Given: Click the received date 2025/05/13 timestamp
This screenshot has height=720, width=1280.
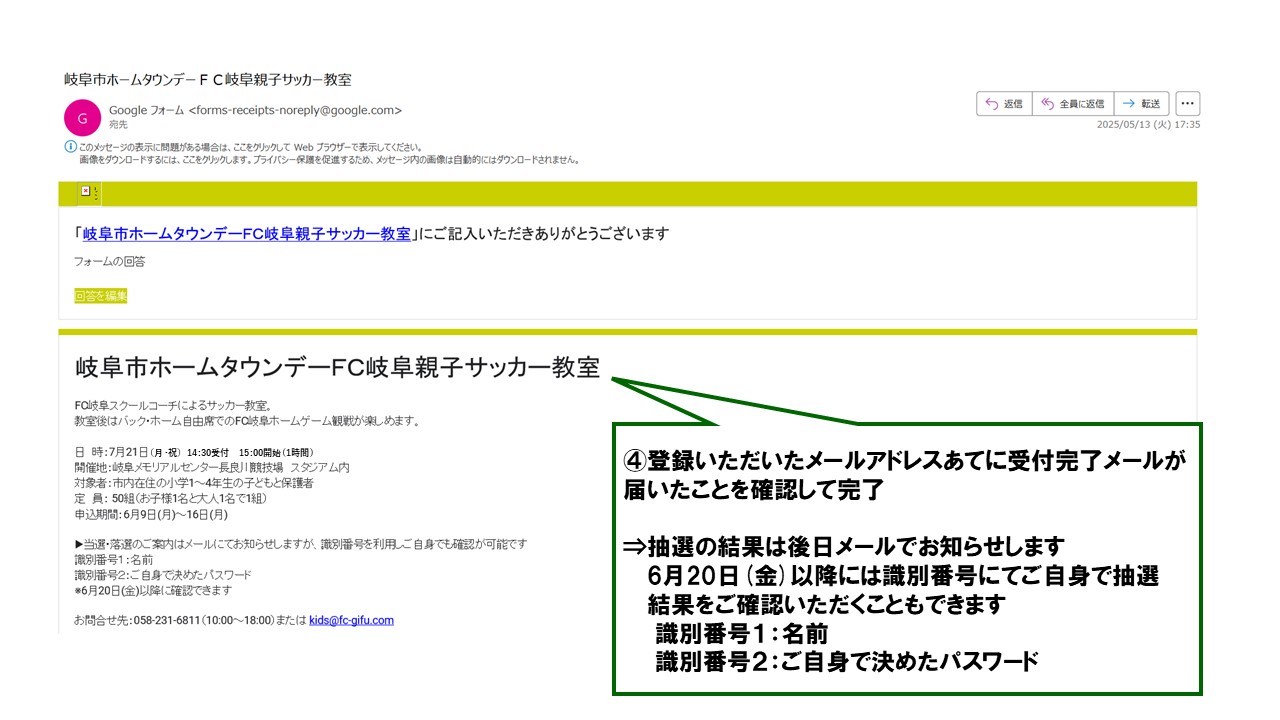Looking at the screenshot, I should click(x=1148, y=125).
